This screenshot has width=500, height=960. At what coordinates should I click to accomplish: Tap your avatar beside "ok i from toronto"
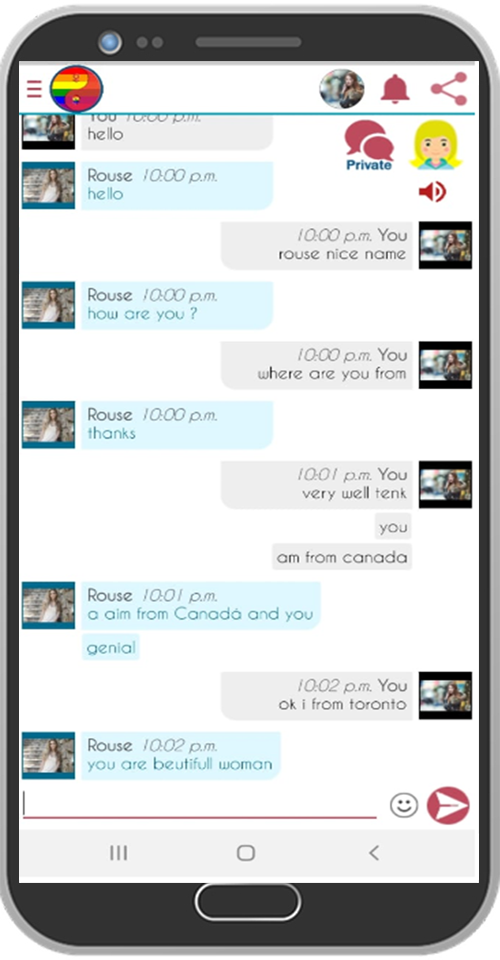[x=445, y=696]
